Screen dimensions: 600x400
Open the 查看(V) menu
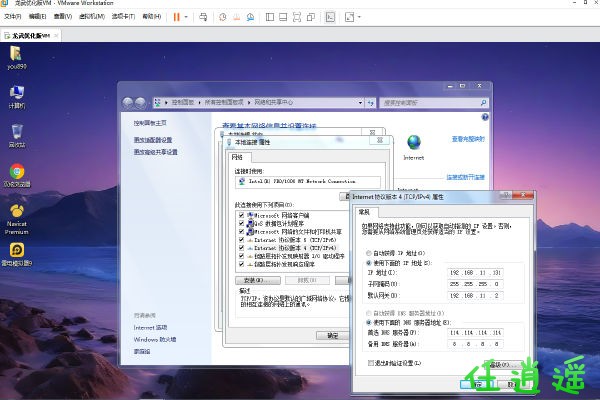63,16
